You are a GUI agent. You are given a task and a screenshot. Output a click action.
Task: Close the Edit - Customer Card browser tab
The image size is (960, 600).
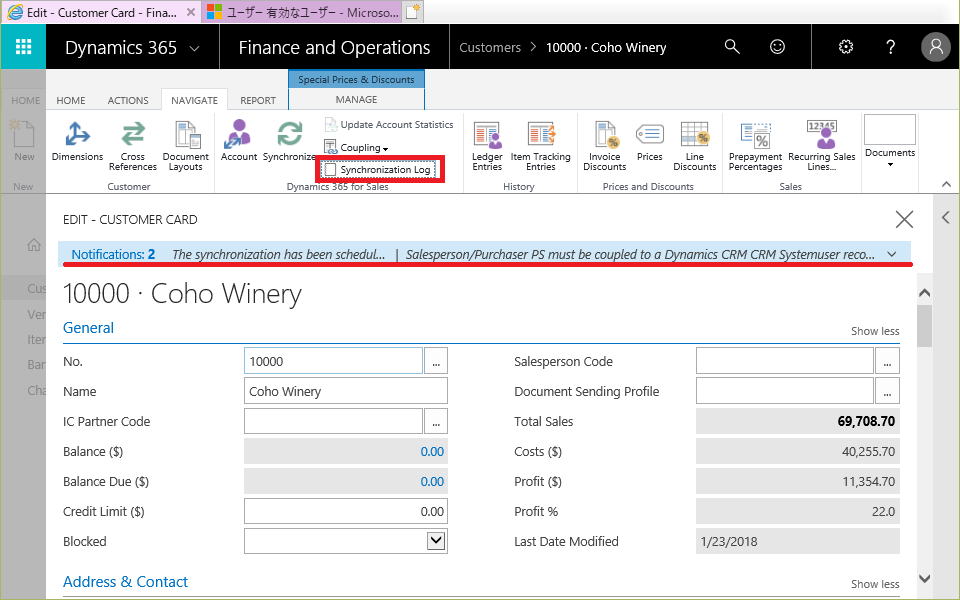tap(191, 12)
